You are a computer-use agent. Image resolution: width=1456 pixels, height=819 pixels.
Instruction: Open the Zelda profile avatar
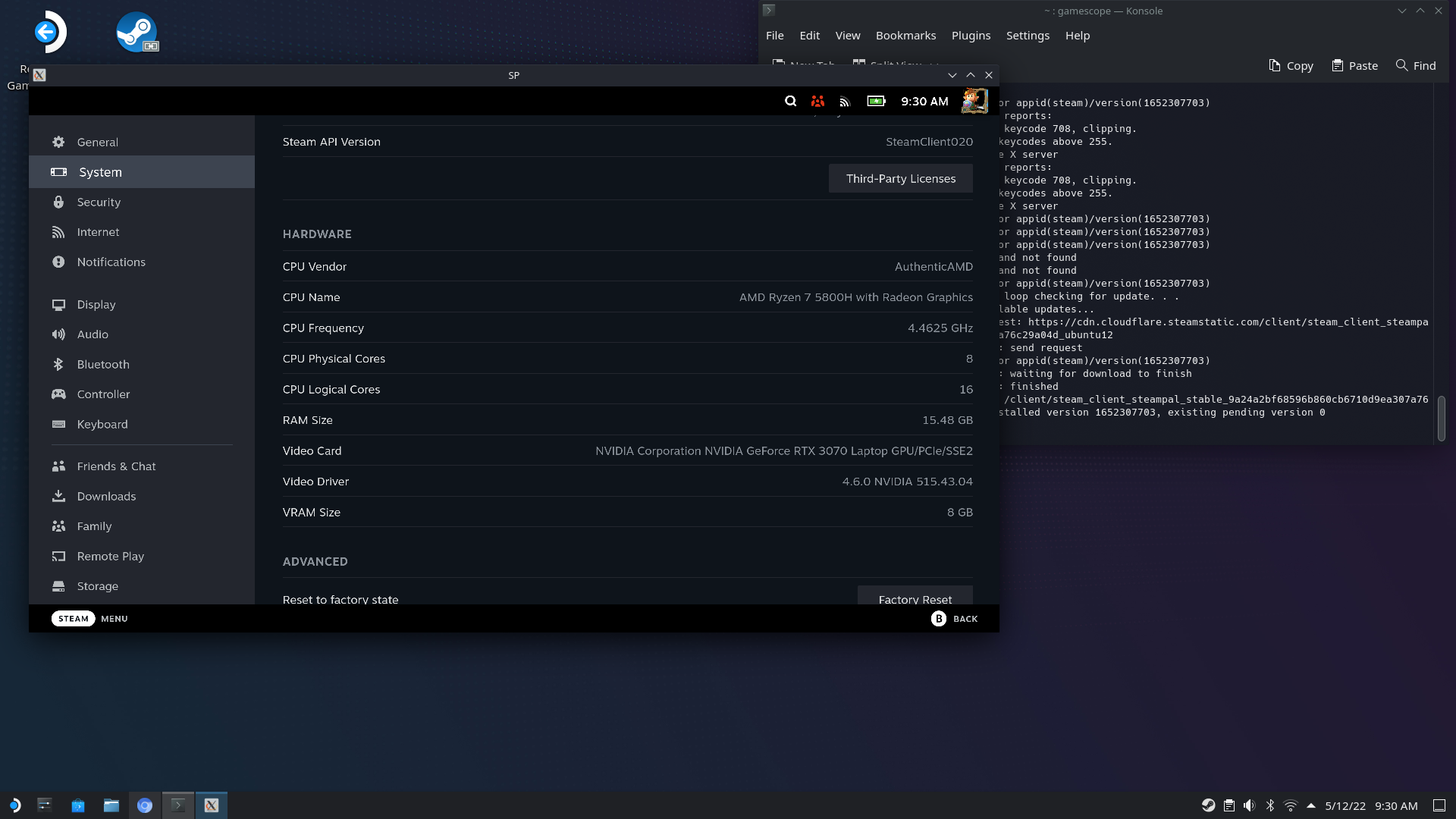tap(975, 101)
